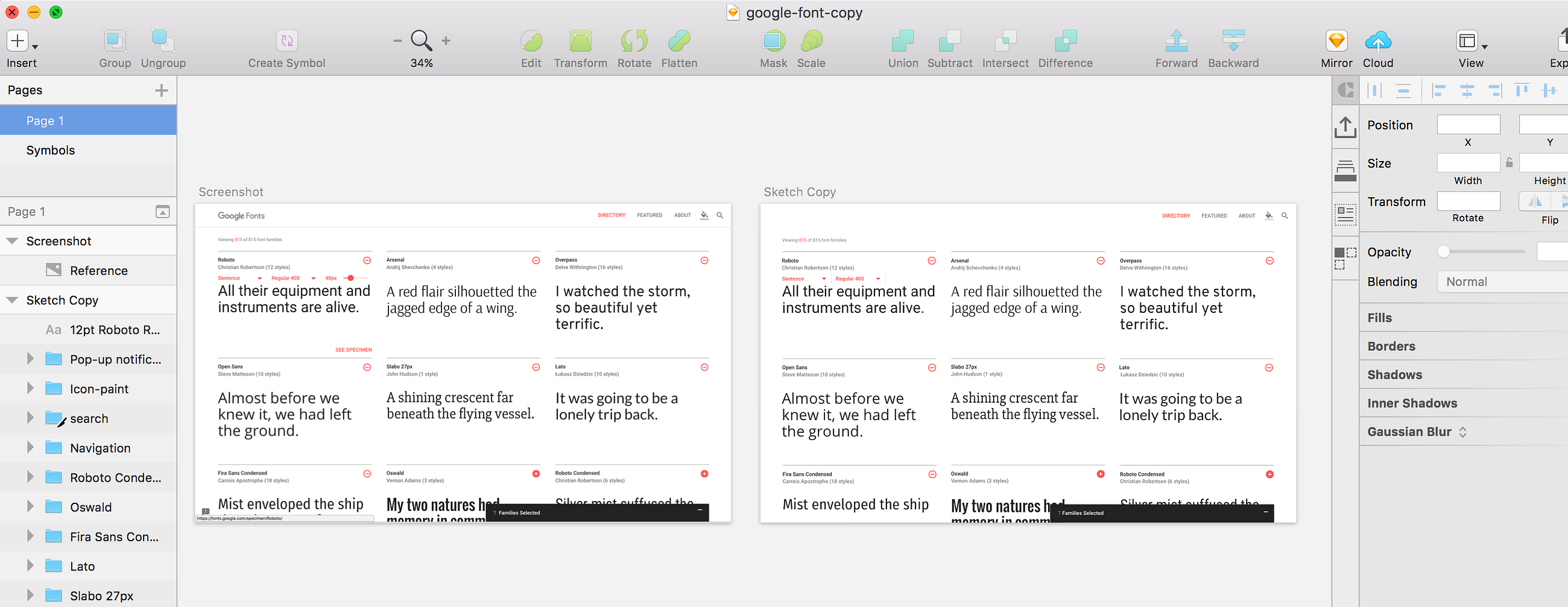Open the Insert dropdown arrow
1568x607 pixels.
[x=36, y=47]
